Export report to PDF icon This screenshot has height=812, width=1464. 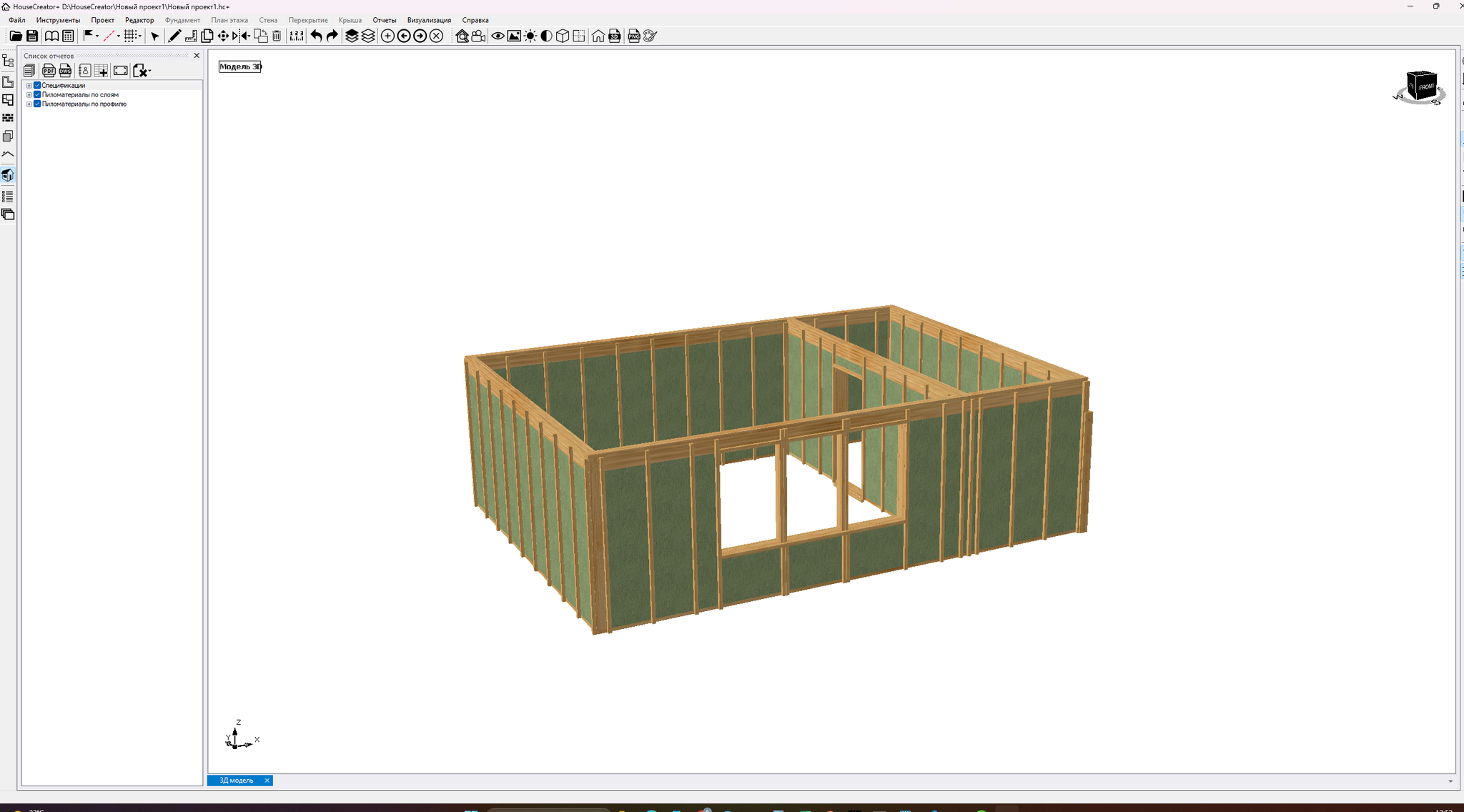click(x=49, y=70)
